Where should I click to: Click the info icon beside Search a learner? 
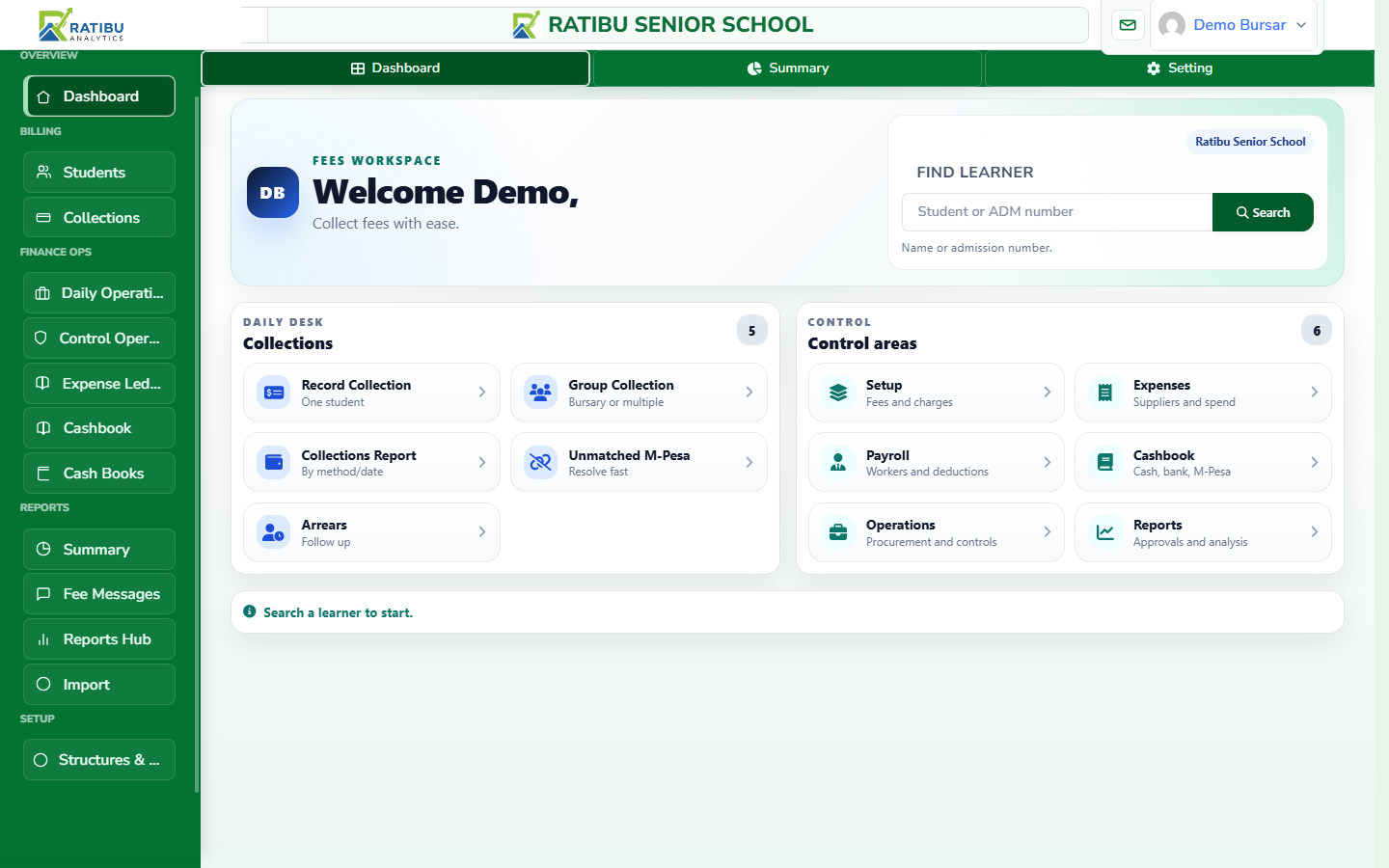tap(250, 611)
